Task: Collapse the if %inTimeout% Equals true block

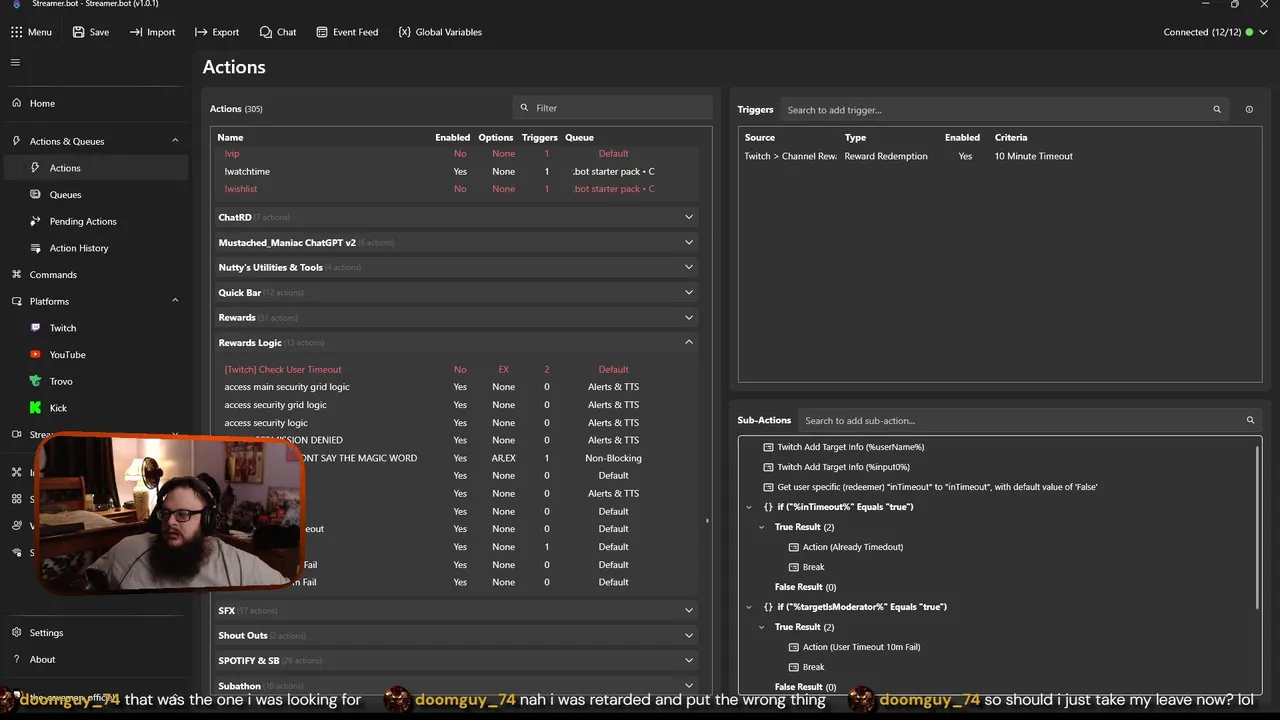Action: (749, 507)
